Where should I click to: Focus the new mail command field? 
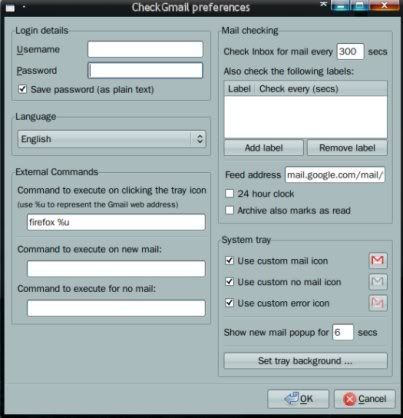click(x=116, y=269)
